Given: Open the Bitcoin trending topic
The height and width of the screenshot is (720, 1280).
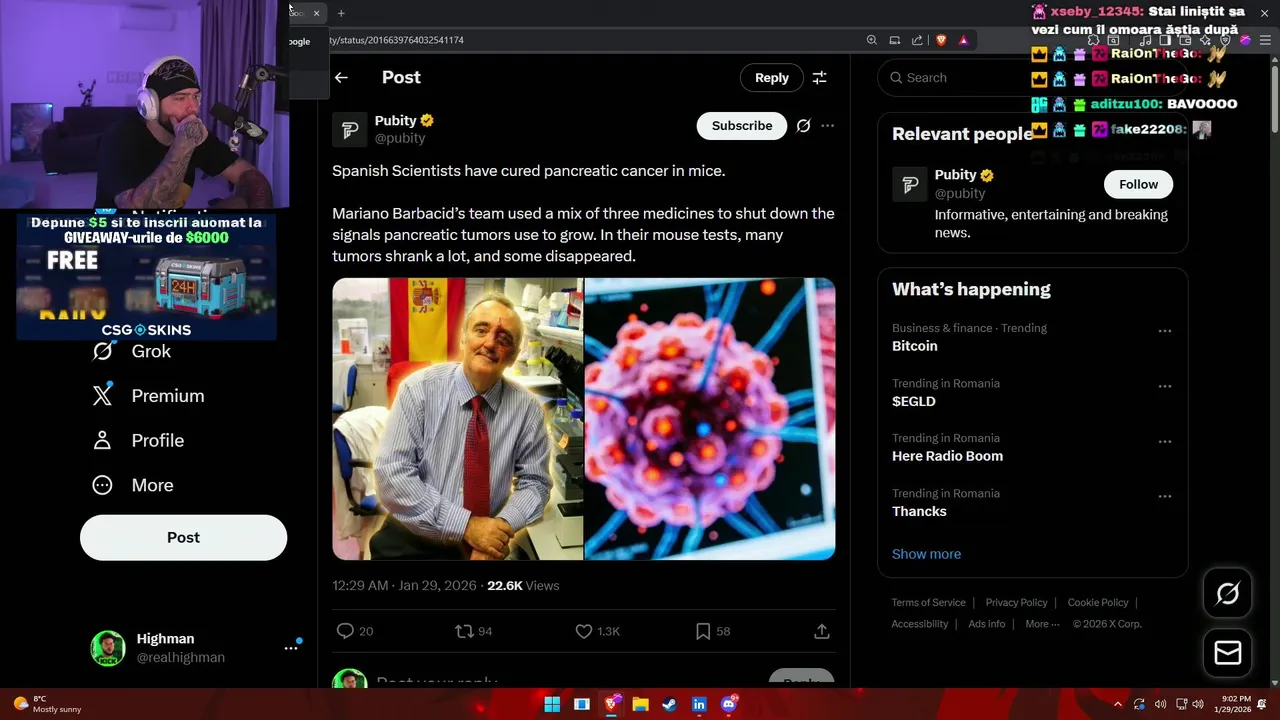Looking at the screenshot, I should point(915,346).
